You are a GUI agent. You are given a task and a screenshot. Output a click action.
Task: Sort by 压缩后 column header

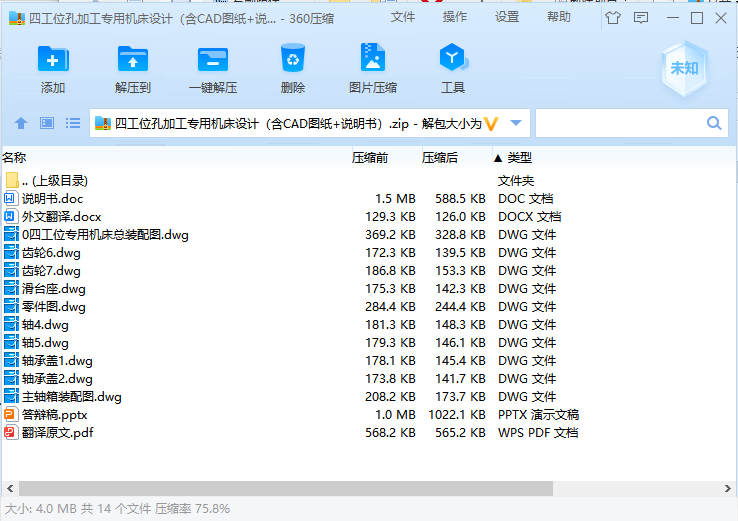[440, 158]
